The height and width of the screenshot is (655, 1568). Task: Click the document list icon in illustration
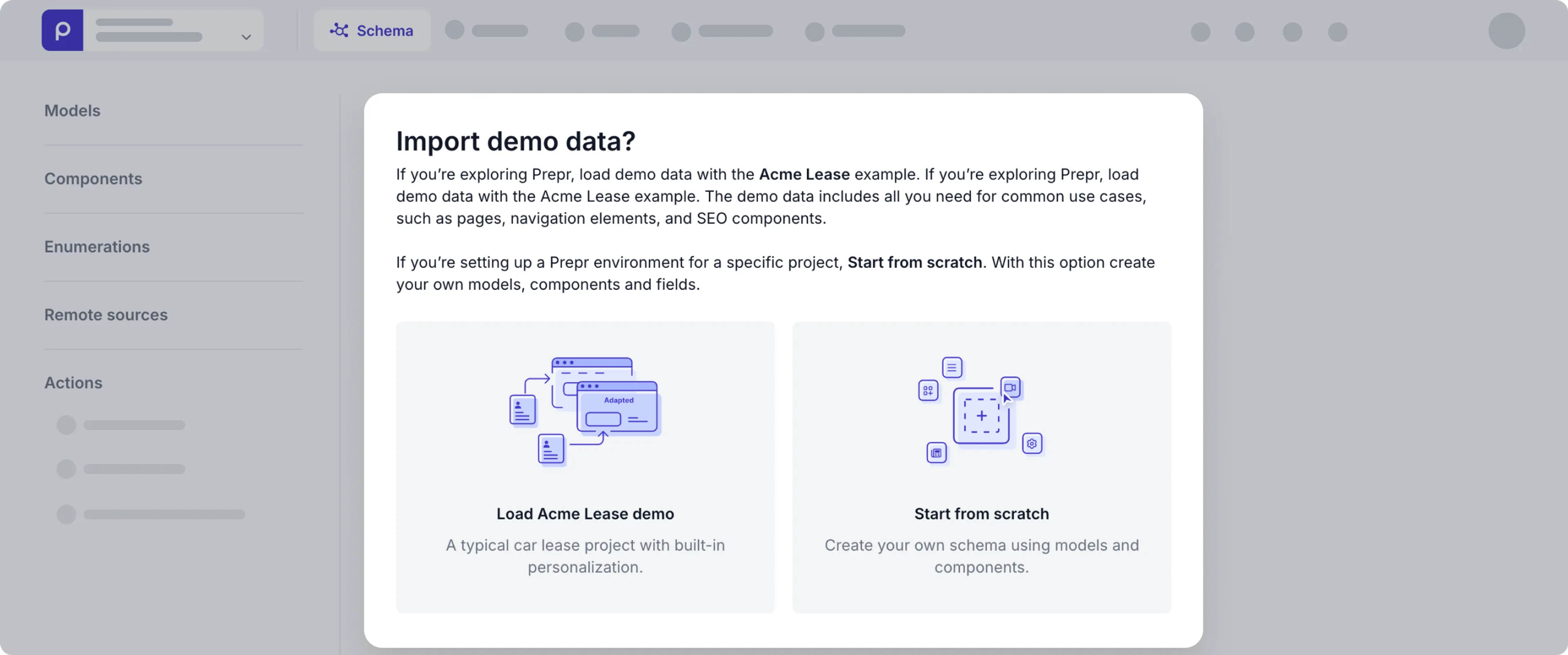pyautogui.click(x=951, y=367)
